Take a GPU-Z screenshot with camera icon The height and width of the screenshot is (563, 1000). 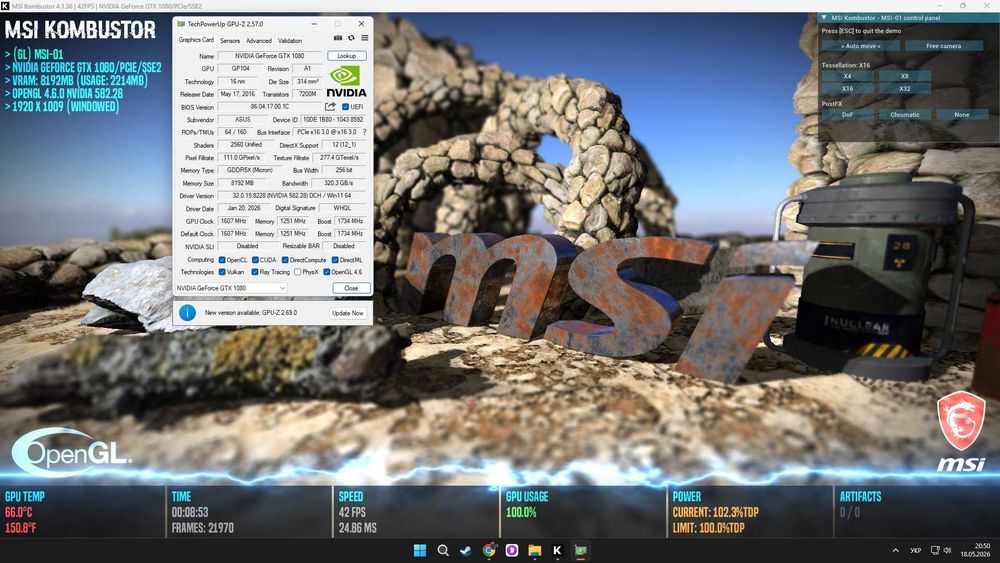pos(338,38)
